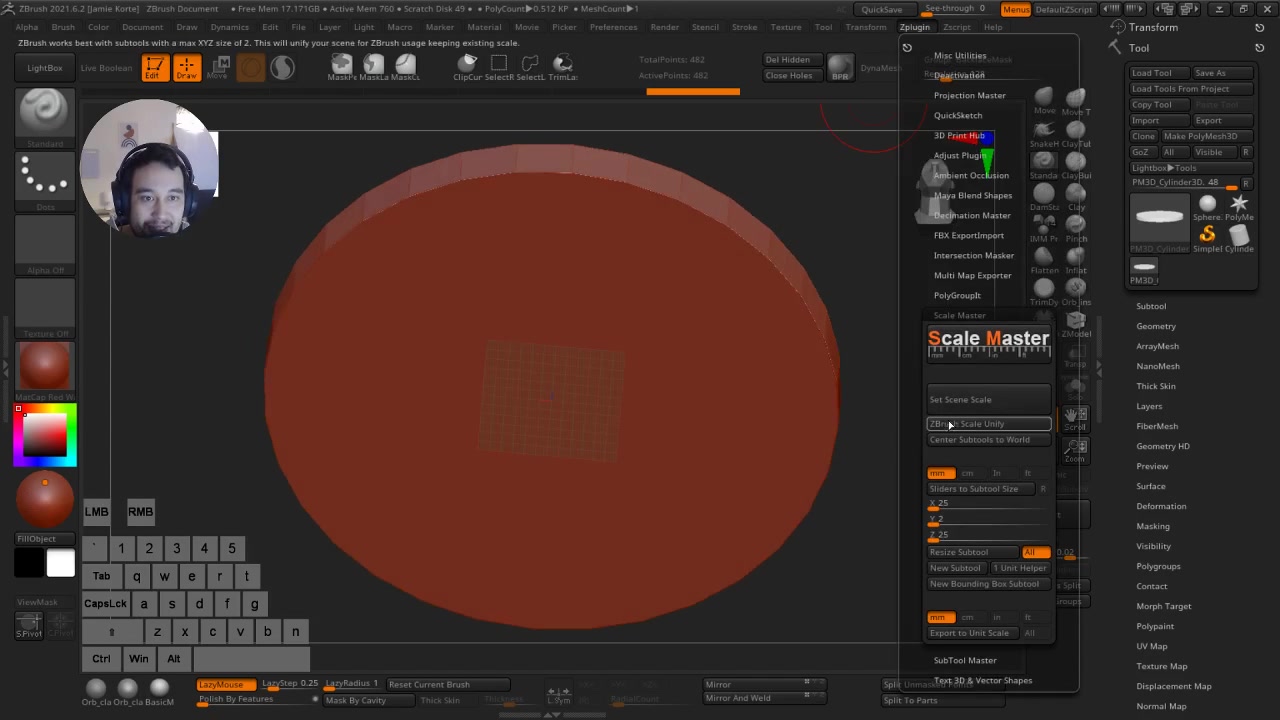Select the SelectRect brush icon
Image resolution: width=1280 pixels, height=720 pixels.
tap(498, 64)
